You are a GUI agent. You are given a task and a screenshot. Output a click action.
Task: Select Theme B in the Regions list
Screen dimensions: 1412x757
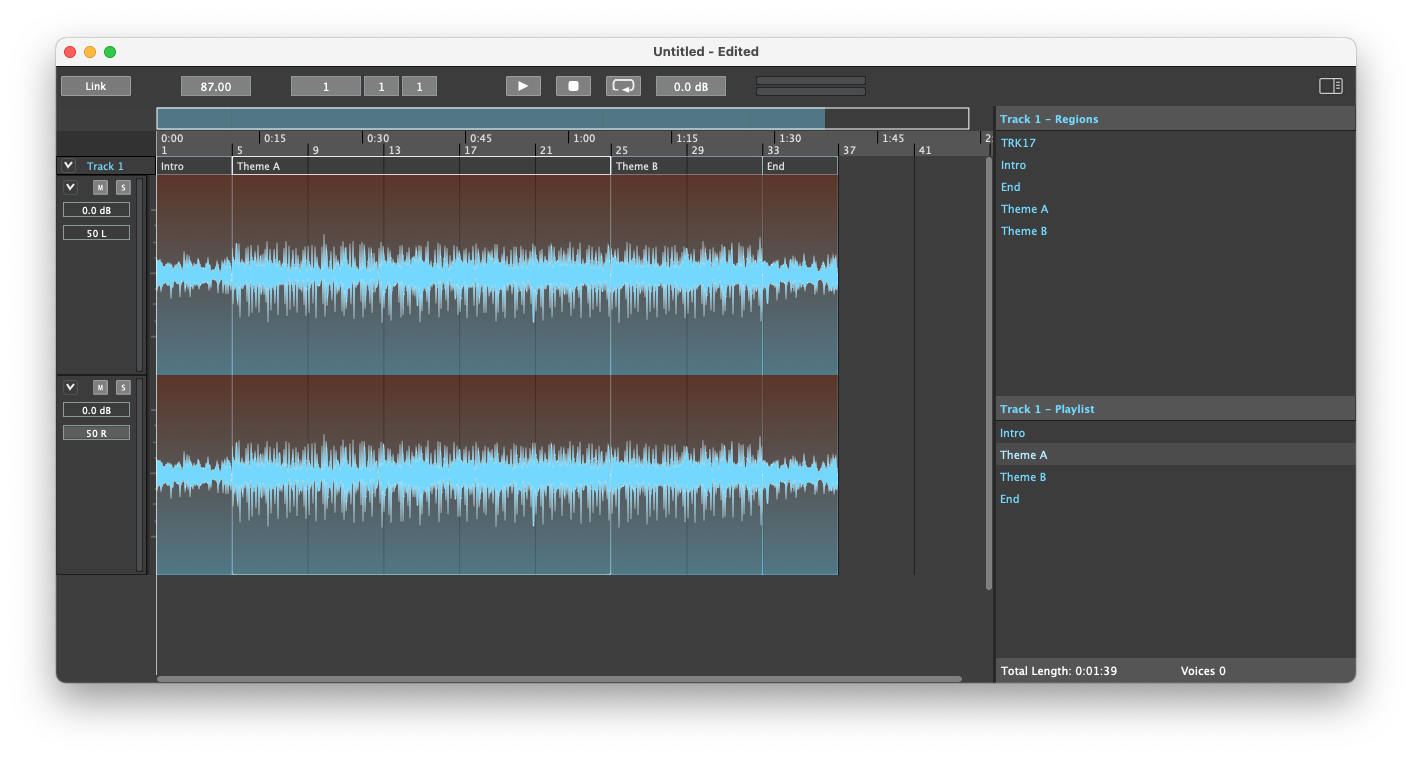pos(1024,231)
